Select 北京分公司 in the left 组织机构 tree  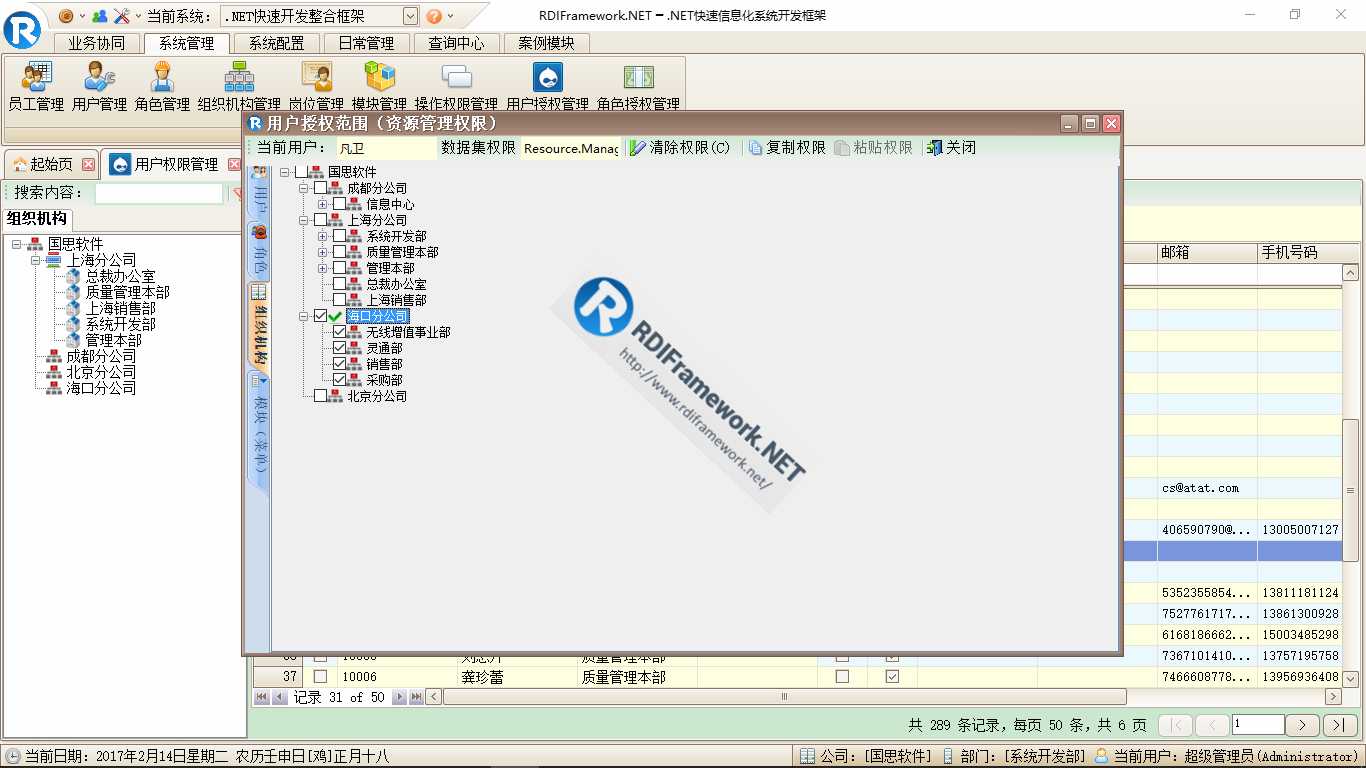tap(100, 372)
